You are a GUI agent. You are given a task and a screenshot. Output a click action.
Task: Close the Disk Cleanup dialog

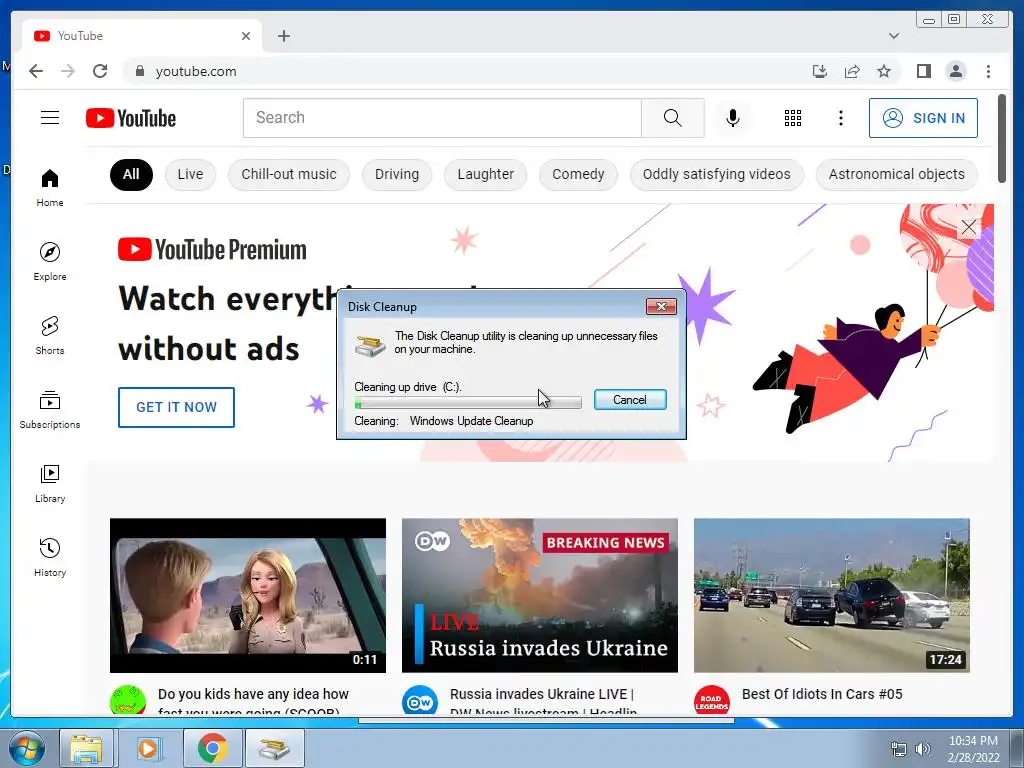661,306
